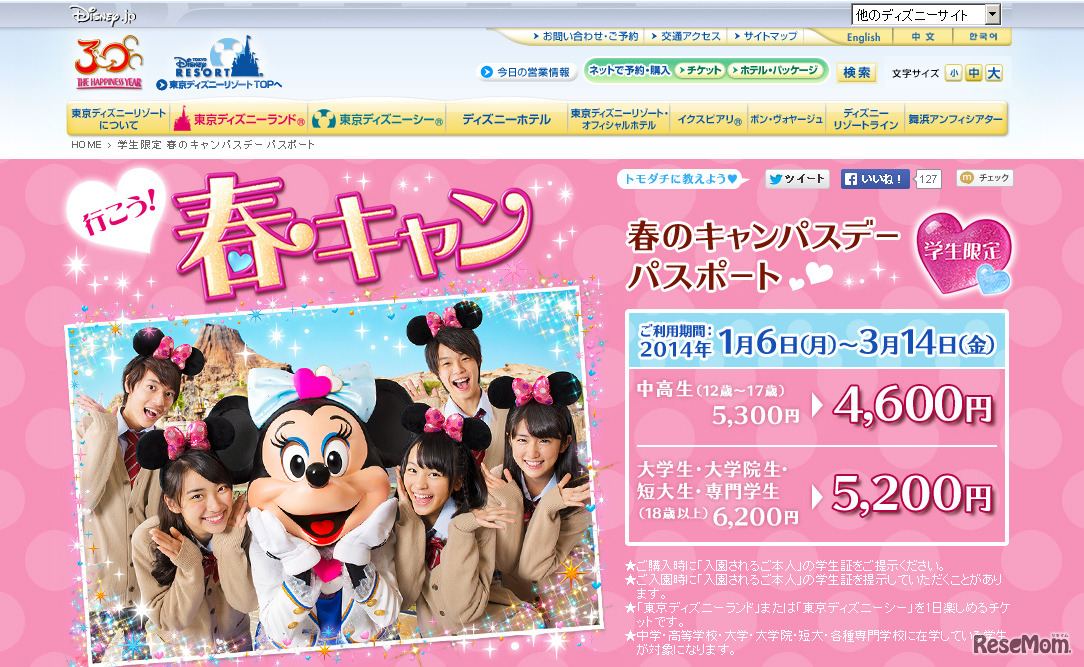Click the Facebook like count 127
The image size is (1084, 667).
928,179
